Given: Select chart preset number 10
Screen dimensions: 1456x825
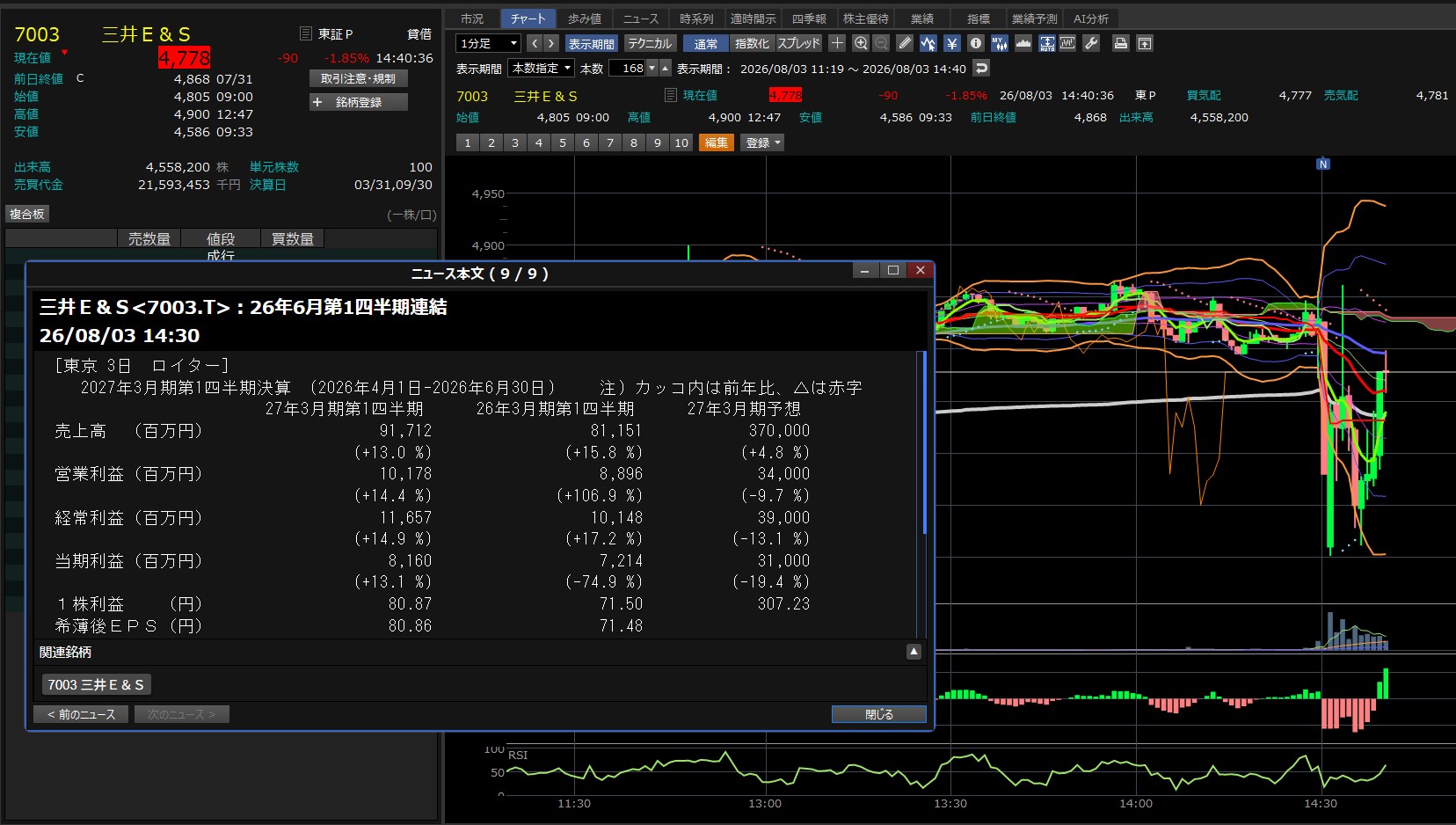Looking at the screenshot, I should click(681, 142).
